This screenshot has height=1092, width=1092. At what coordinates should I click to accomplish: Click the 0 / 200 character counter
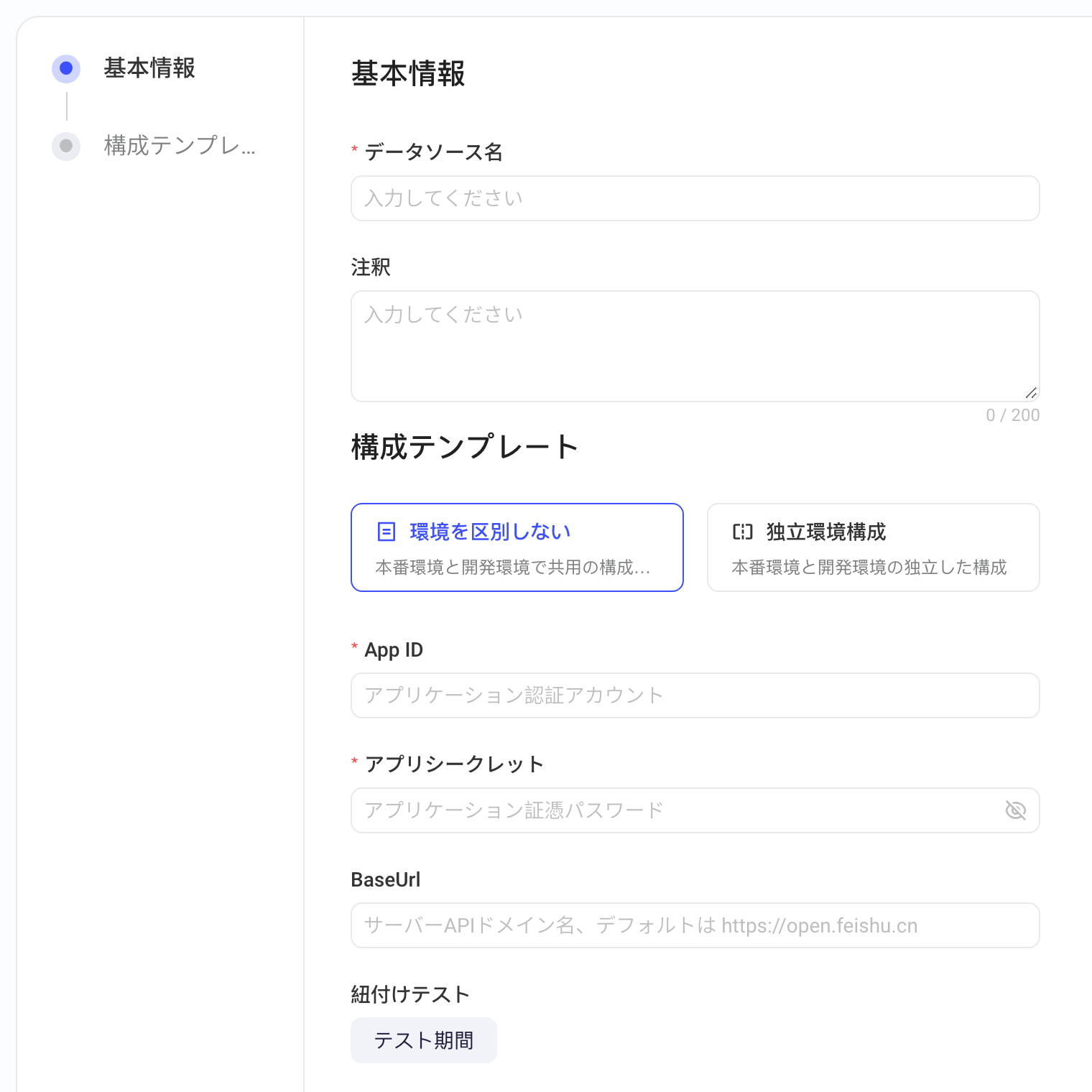(x=1012, y=415)
